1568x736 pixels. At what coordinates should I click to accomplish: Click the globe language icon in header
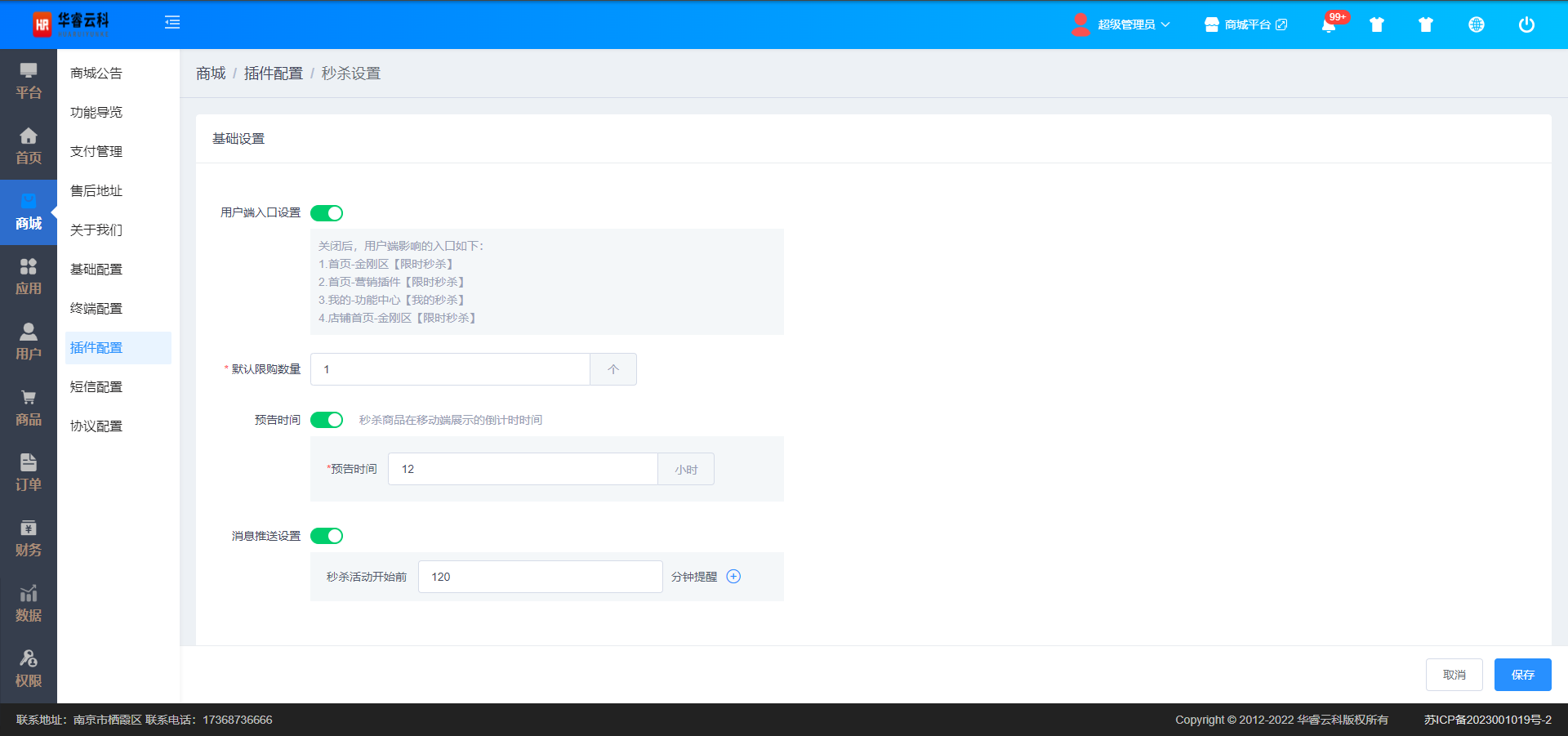(1476, 25)
